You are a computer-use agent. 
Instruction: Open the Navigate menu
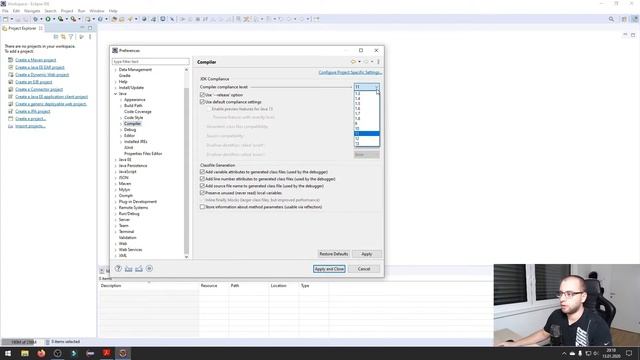point(32,11)
